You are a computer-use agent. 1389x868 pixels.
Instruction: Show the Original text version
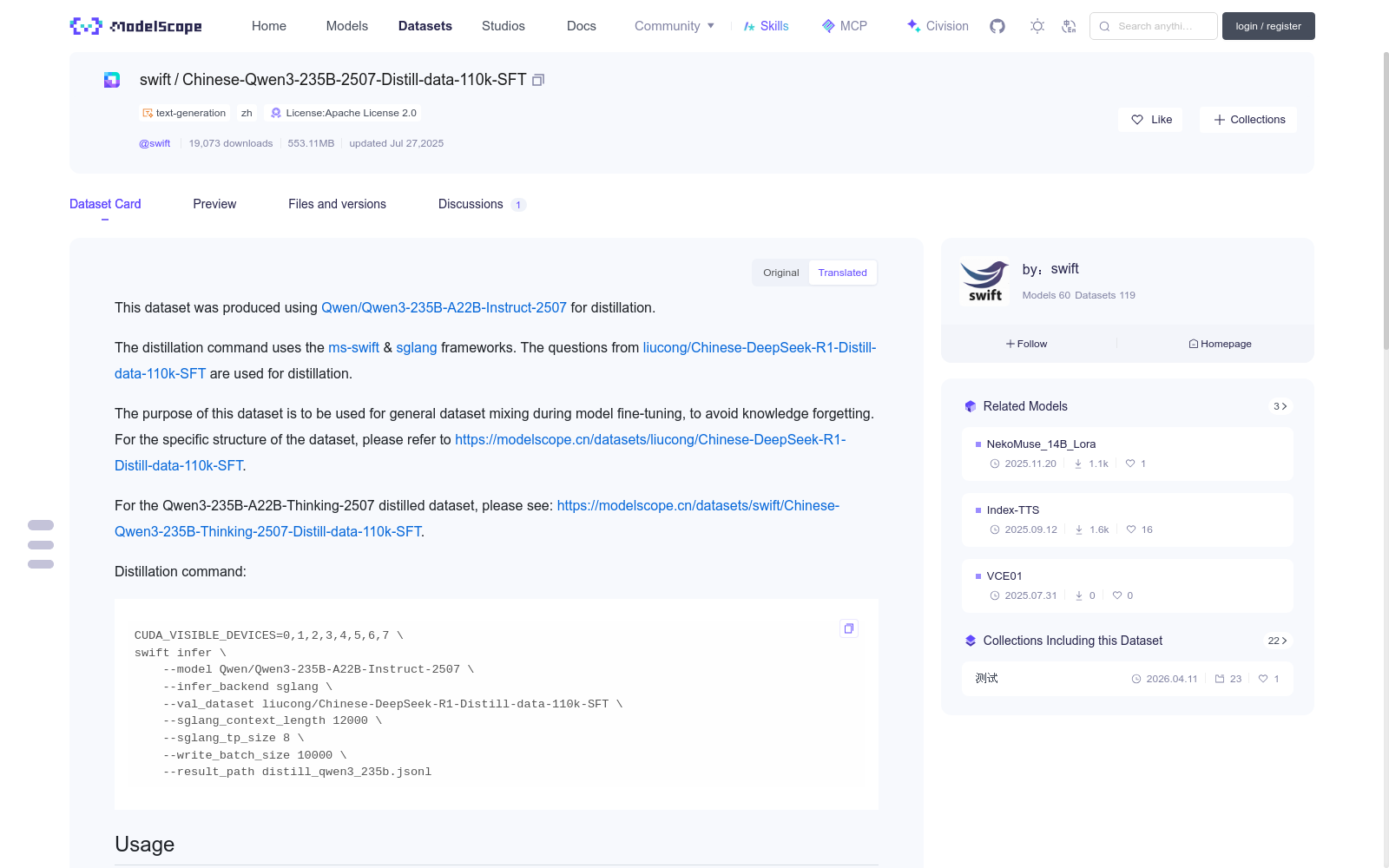coord(781,273)
